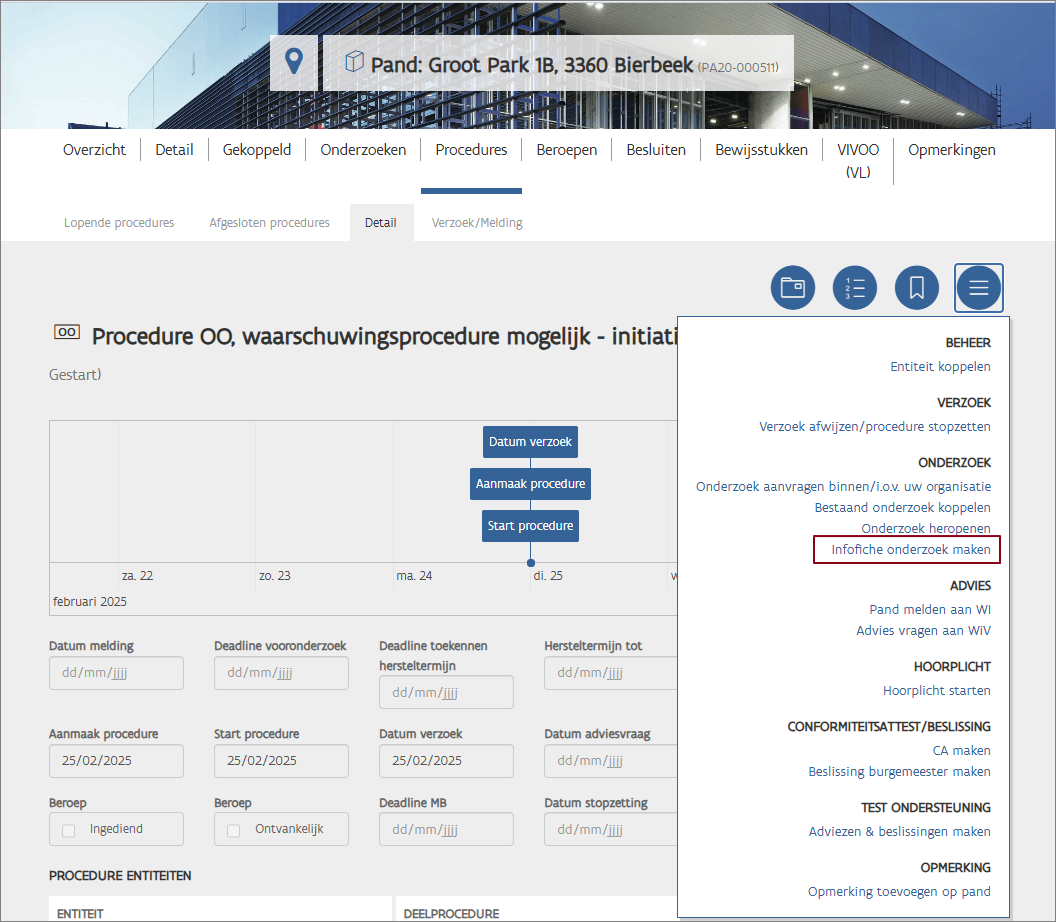Viewport: 1056px width, 922px height.
Task: Open the Bewijsstukken tab
Action: (x=761, y=150)
